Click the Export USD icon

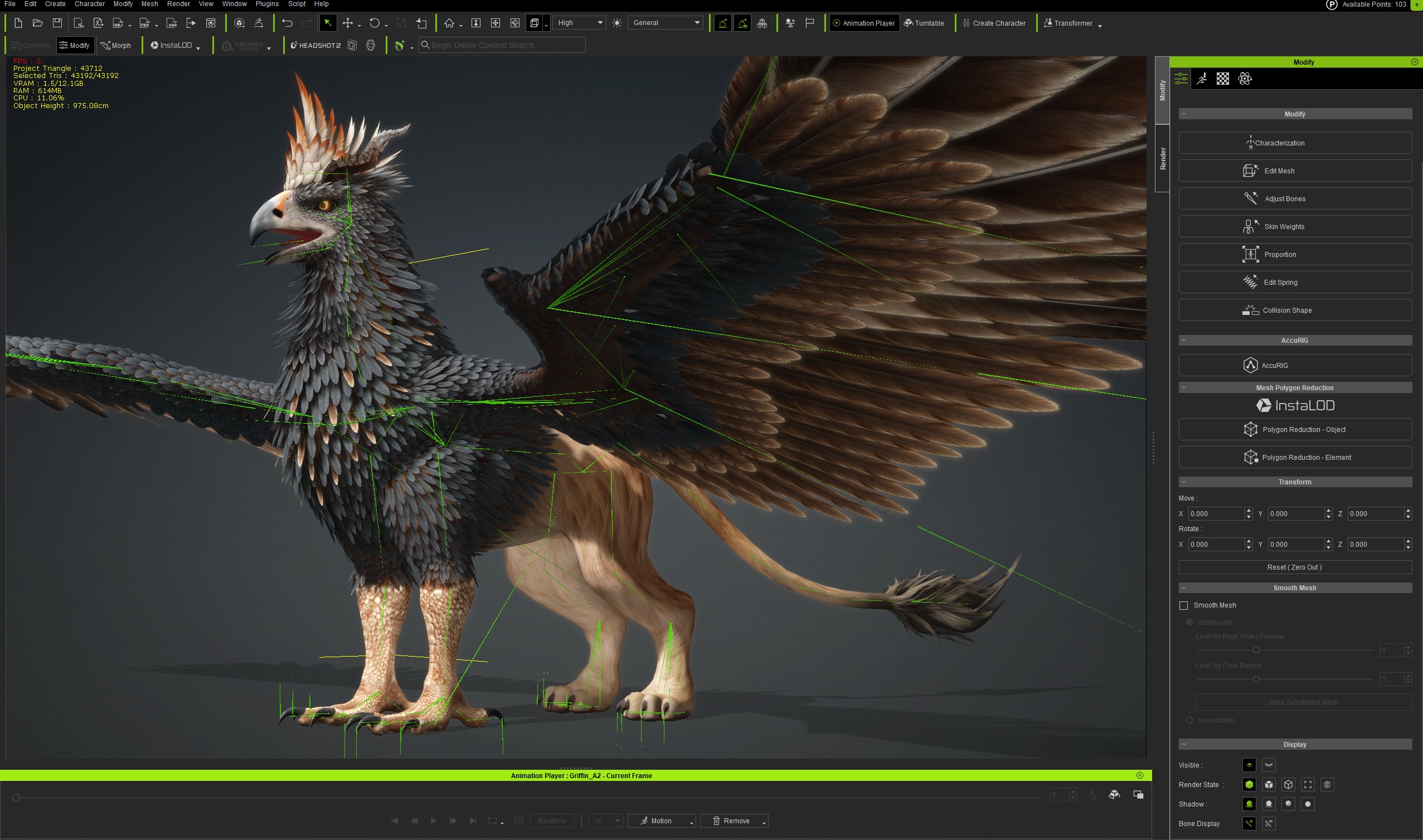(x=172, y=23)
